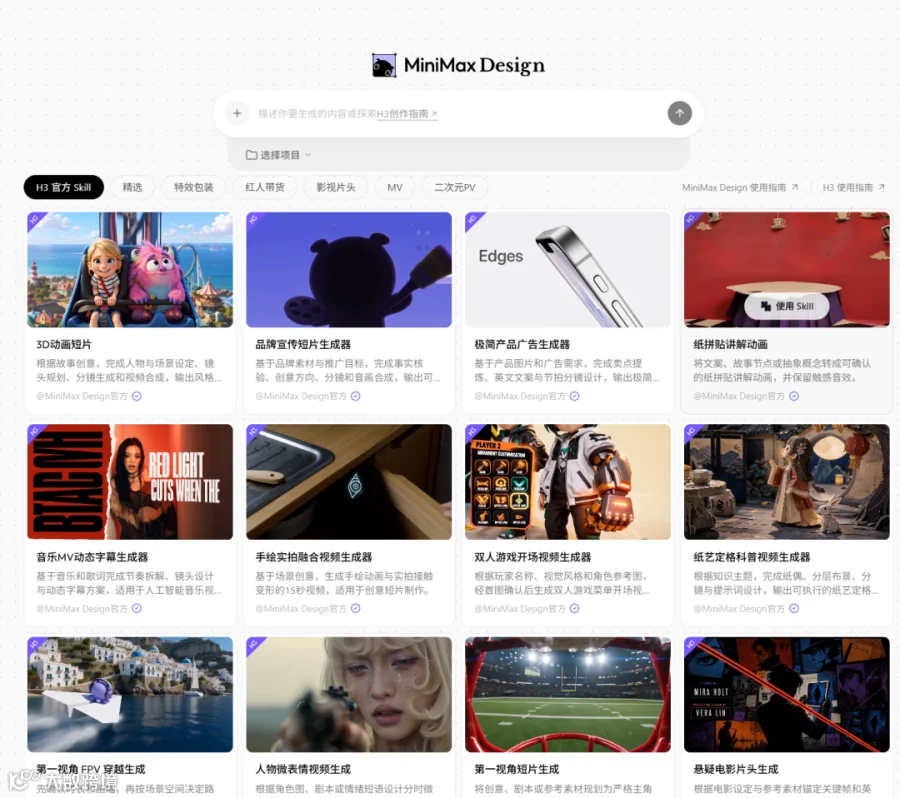Click the round upload arrow send button
This screenshot has width=900, height=798.
click(680, 113)
